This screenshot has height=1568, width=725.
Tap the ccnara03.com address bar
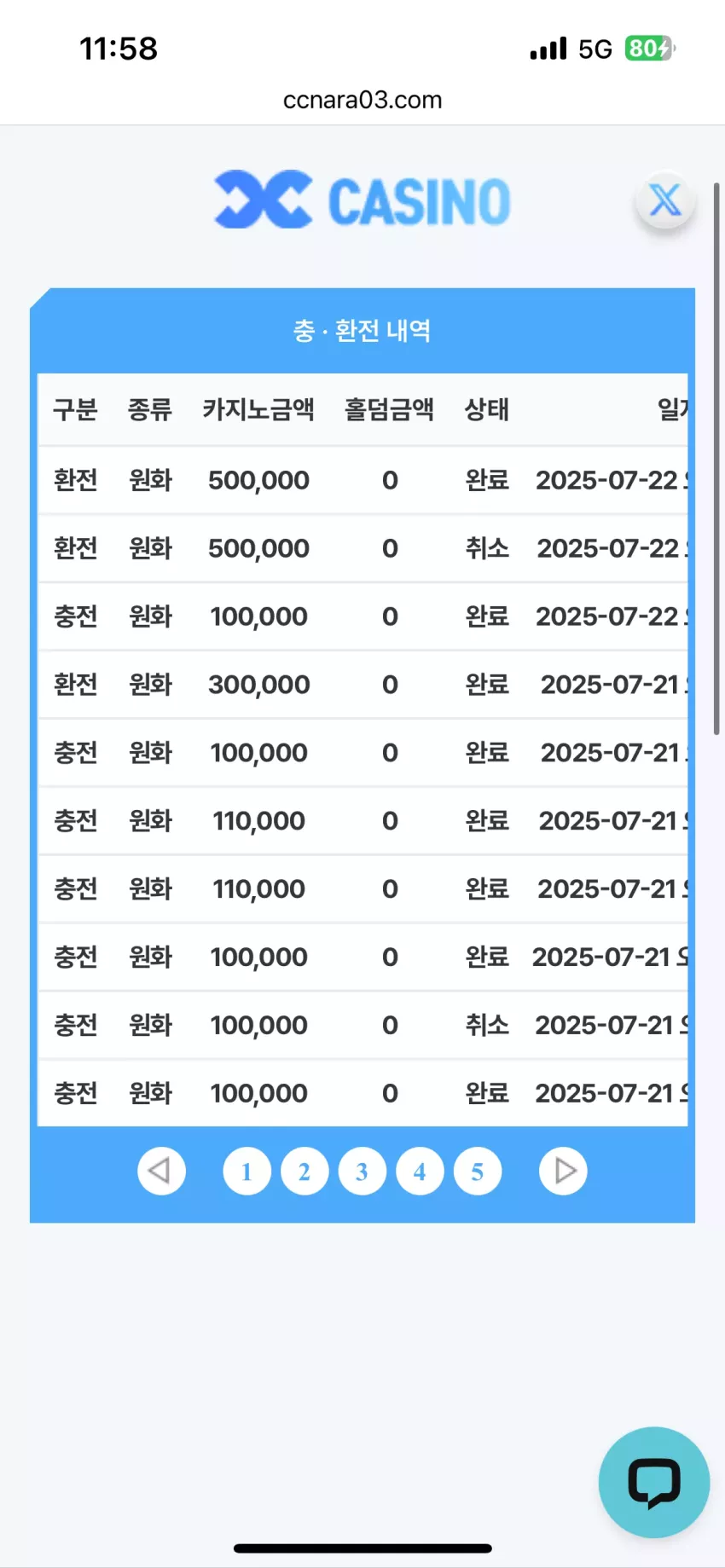click(x=362, y=100)
